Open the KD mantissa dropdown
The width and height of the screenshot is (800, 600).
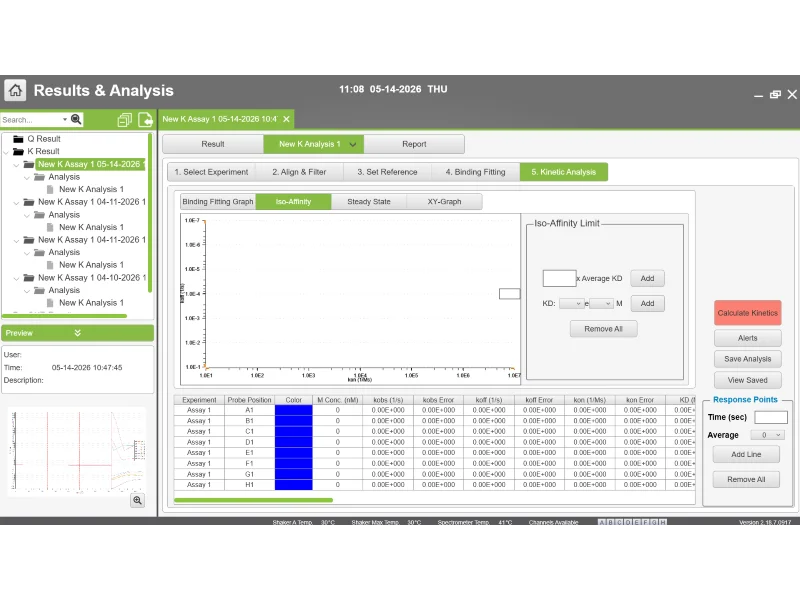571,304
